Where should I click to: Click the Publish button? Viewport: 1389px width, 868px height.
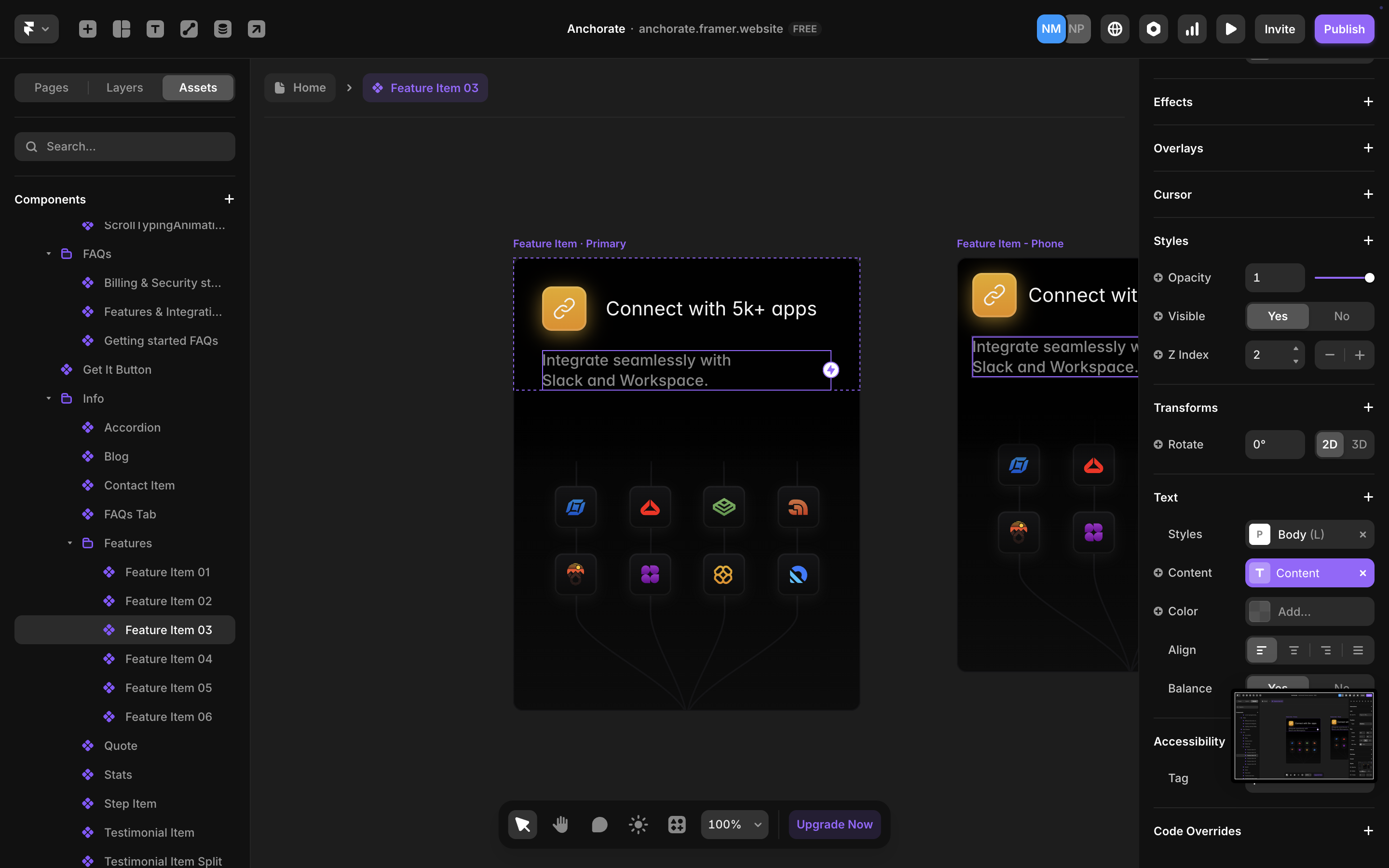[1344, 29]
